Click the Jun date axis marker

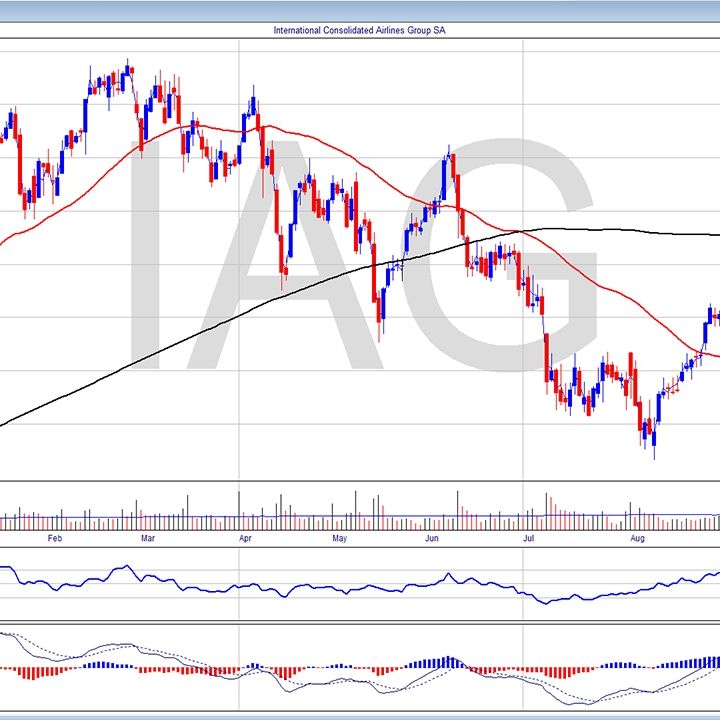coord(432,539)
